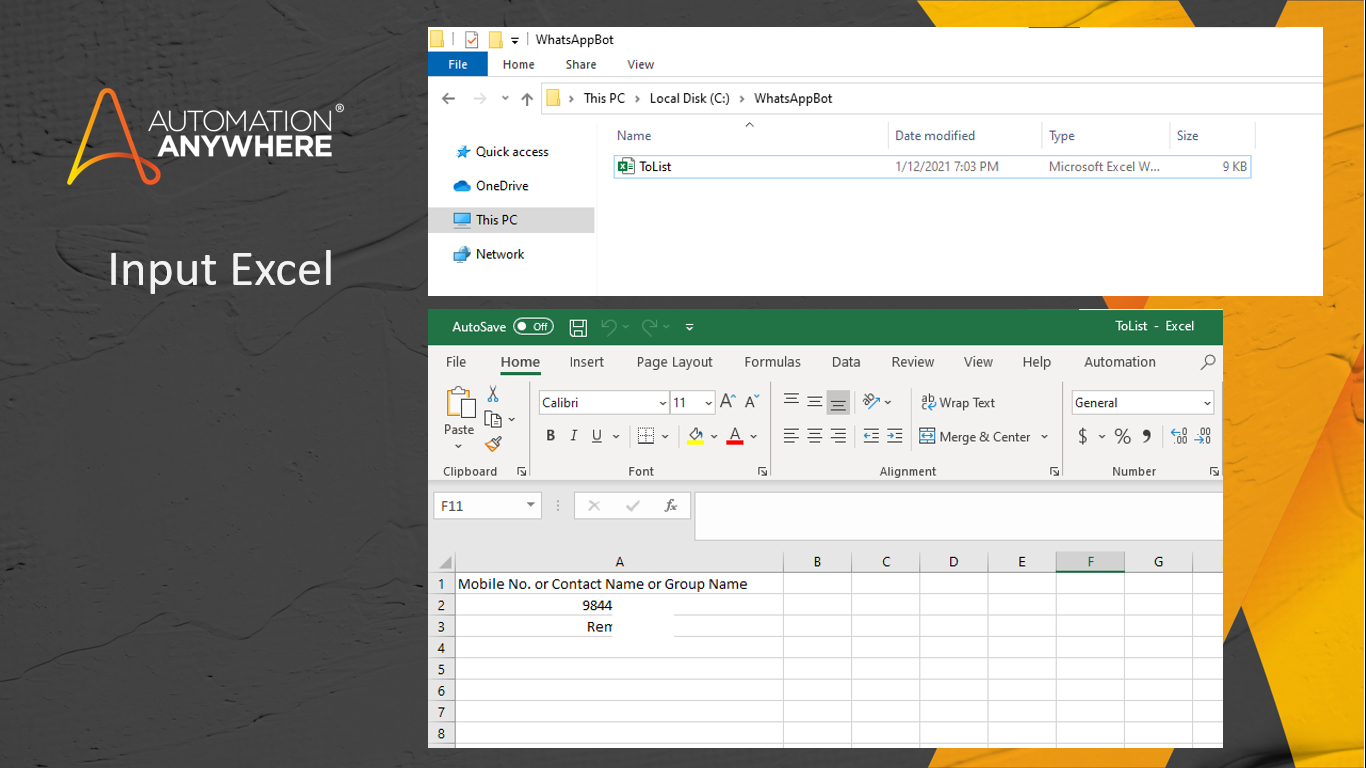
Task: Select the ToList Excel file in Explorer
Action: tap(655, 167)
